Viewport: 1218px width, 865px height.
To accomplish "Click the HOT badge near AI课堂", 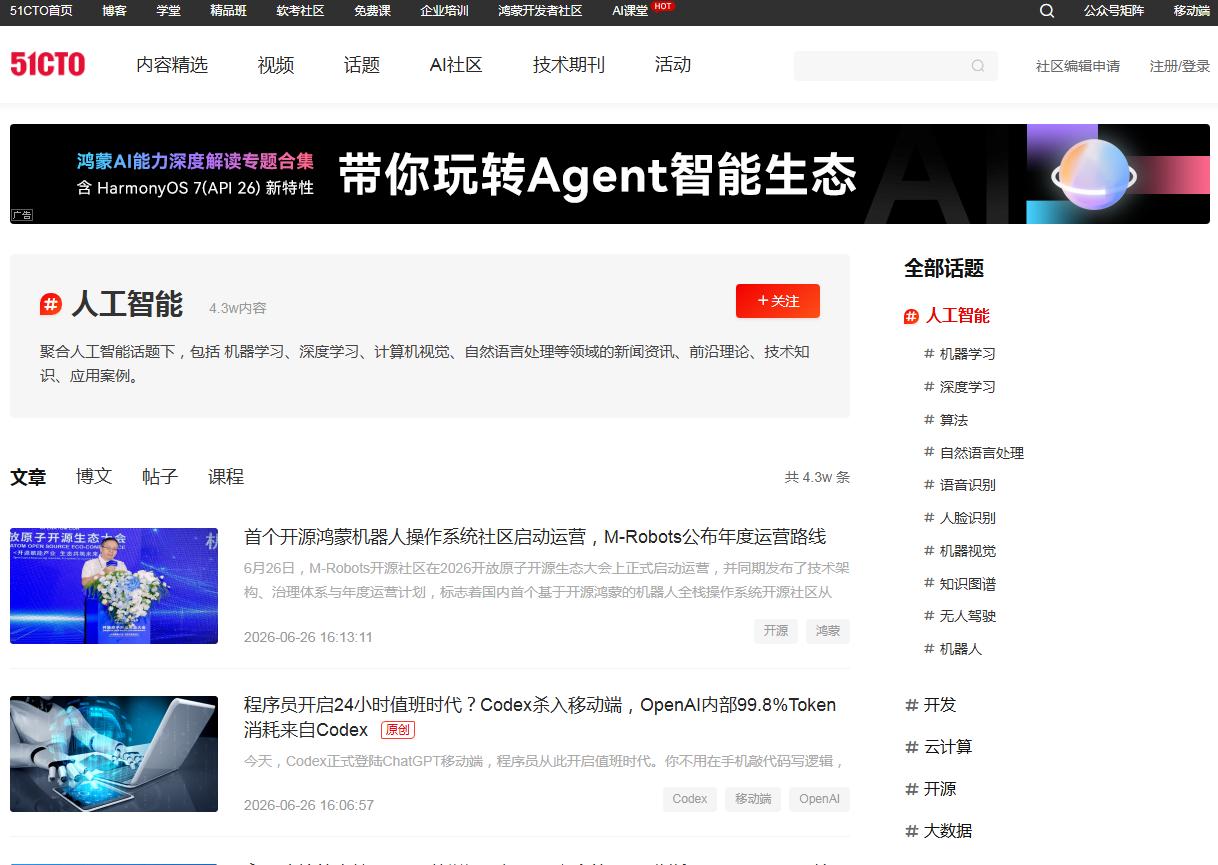I will coord(663,6).
